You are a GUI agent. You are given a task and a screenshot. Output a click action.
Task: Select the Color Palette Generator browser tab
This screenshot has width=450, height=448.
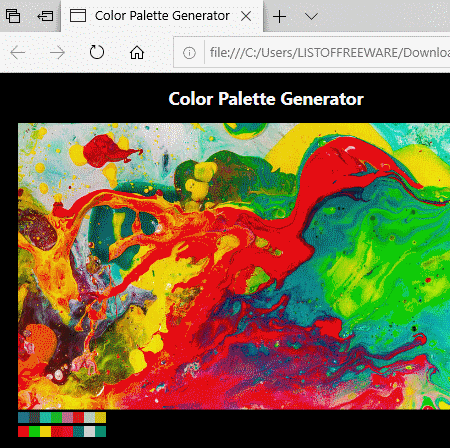coord(162,16)
